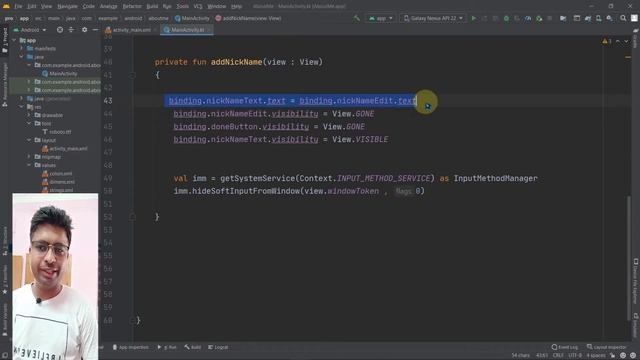Open the Run tool window button
The image size is (640, 360).
coord(167,347)
